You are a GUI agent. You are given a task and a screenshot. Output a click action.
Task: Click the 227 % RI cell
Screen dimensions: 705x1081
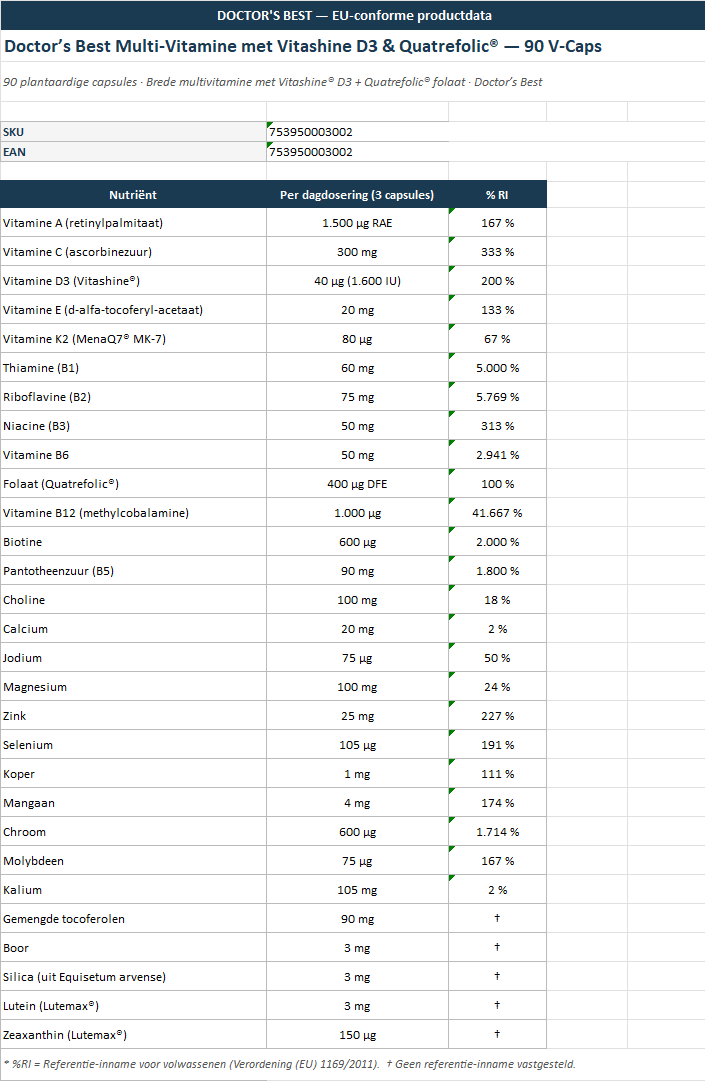coord(498,715)
